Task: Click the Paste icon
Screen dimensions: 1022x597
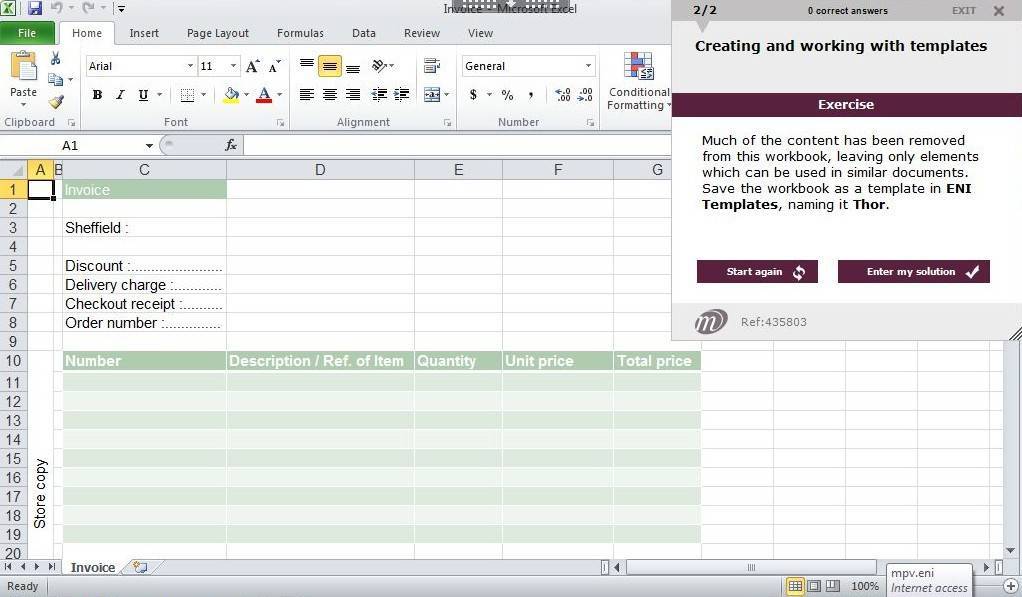Action: pos(23,68)
